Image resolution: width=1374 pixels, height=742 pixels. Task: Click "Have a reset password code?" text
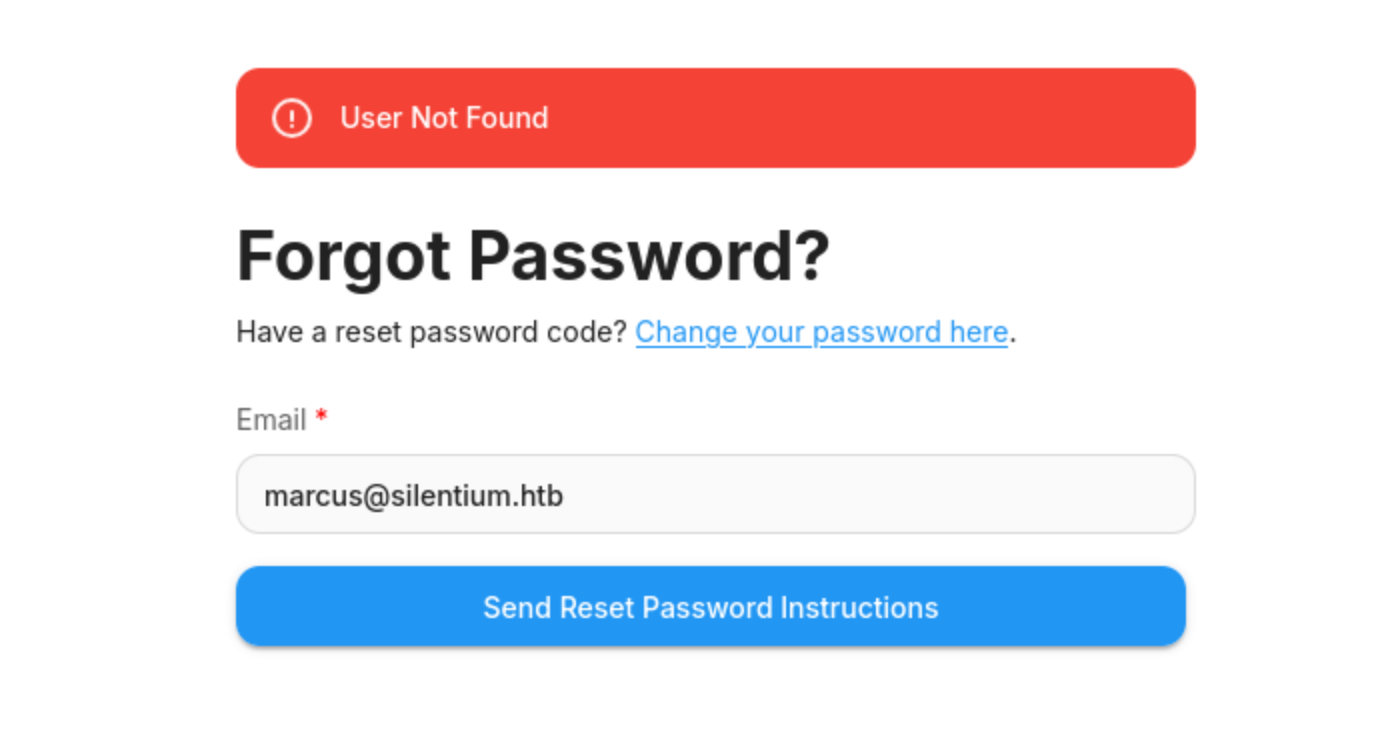(431, 332)
